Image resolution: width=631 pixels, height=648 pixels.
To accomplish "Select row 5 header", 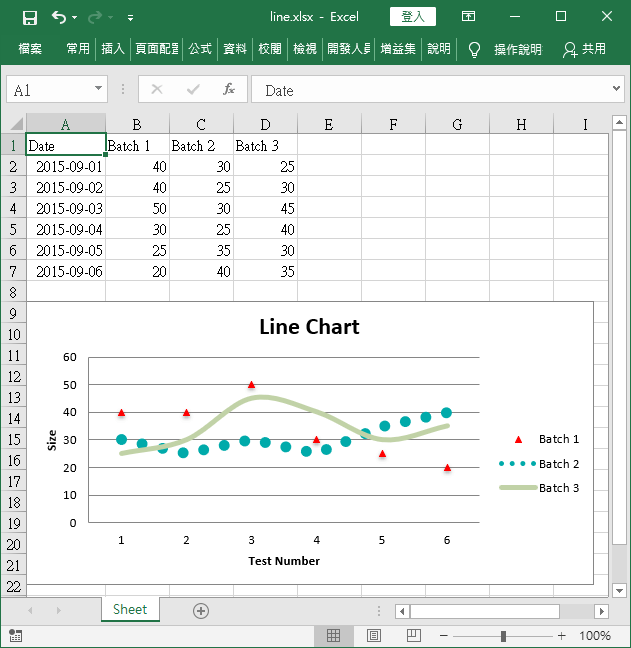I will pos(13,229).
